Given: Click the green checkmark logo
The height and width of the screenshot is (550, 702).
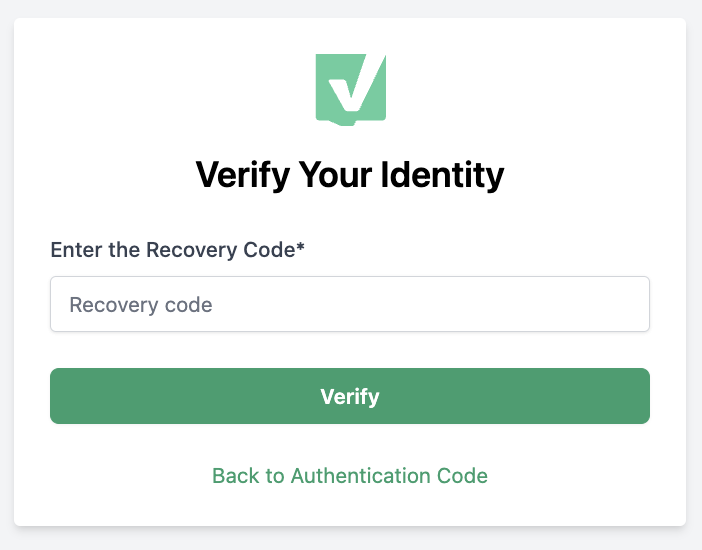Looking at the screenshot, I should coord(351,90).
